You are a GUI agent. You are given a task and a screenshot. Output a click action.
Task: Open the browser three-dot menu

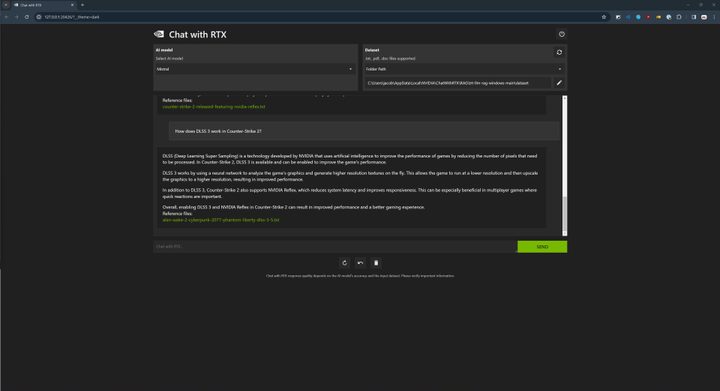pyautogui.click(x=714, y=17)
